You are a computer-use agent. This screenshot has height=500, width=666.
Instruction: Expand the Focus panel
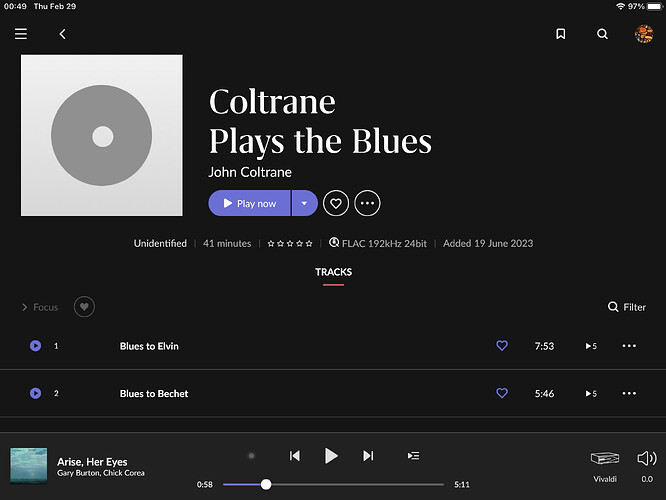(40, 307)
